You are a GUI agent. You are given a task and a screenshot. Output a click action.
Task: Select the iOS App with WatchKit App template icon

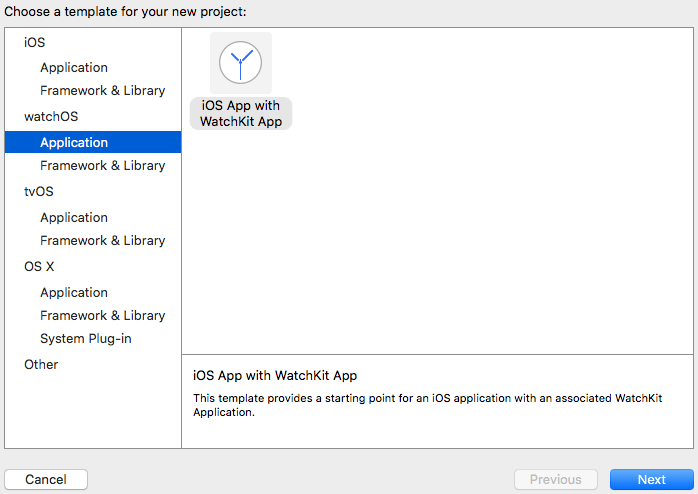[240, 63]
